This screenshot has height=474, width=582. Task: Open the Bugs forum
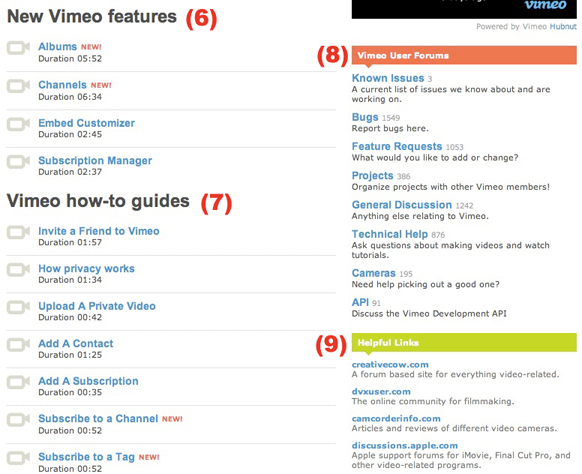365,117
